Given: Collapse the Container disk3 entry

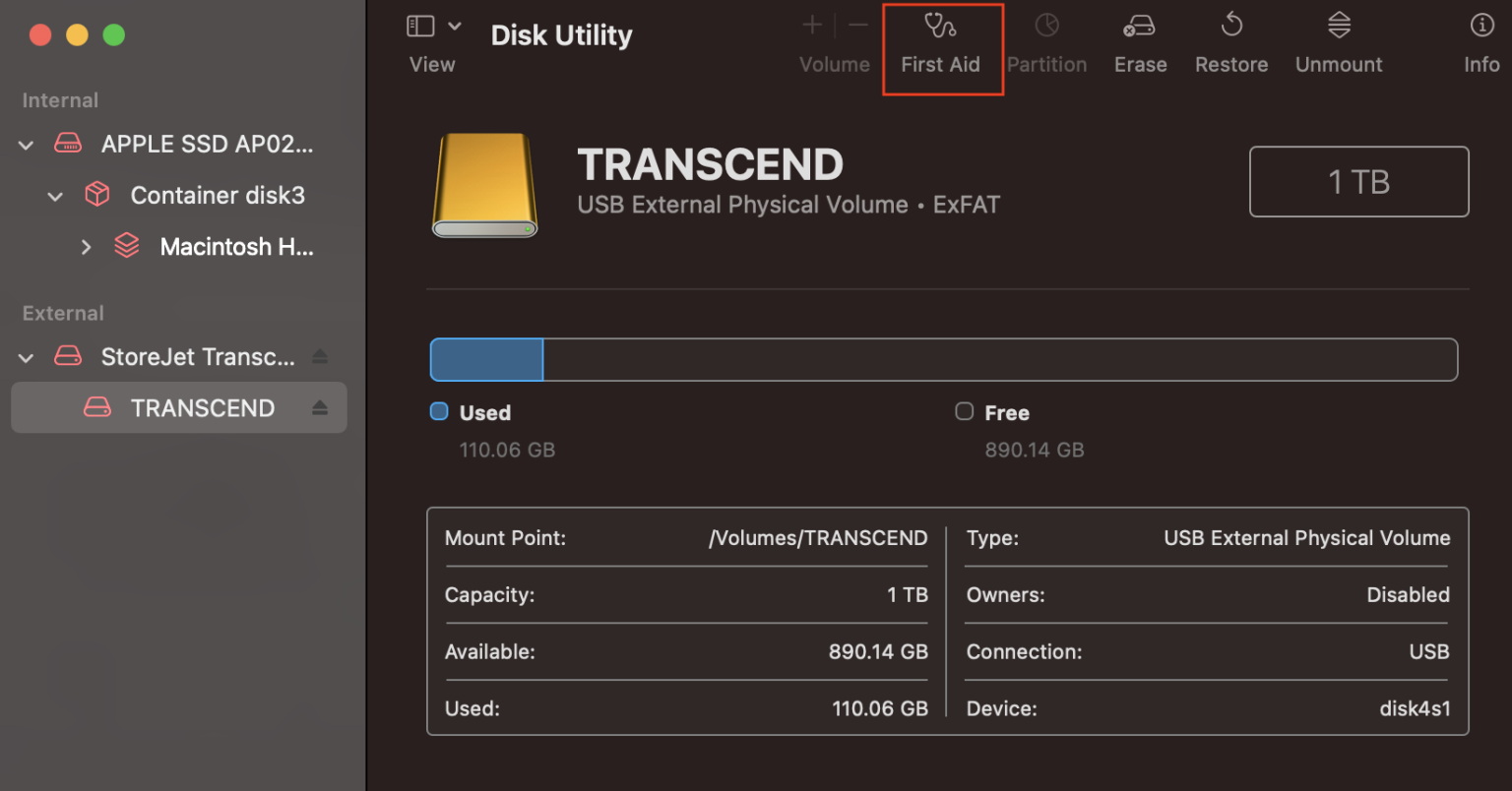Looking at the screenshot, I should coord(56,197).
